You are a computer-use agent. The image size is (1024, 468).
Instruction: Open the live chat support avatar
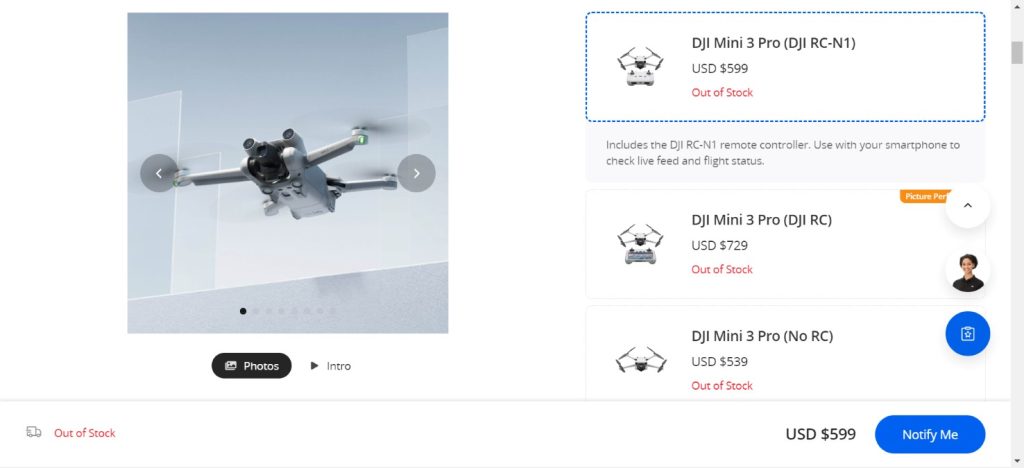click(967, 270)
